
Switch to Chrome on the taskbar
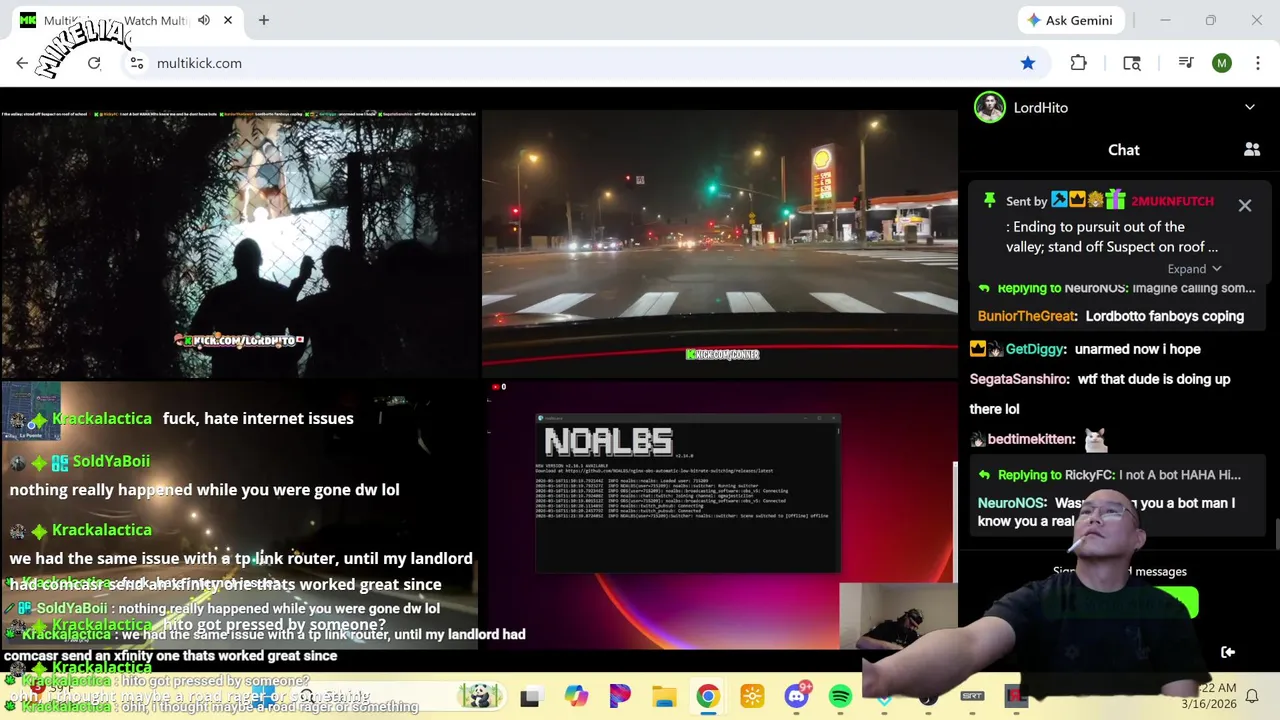(708, 696)
